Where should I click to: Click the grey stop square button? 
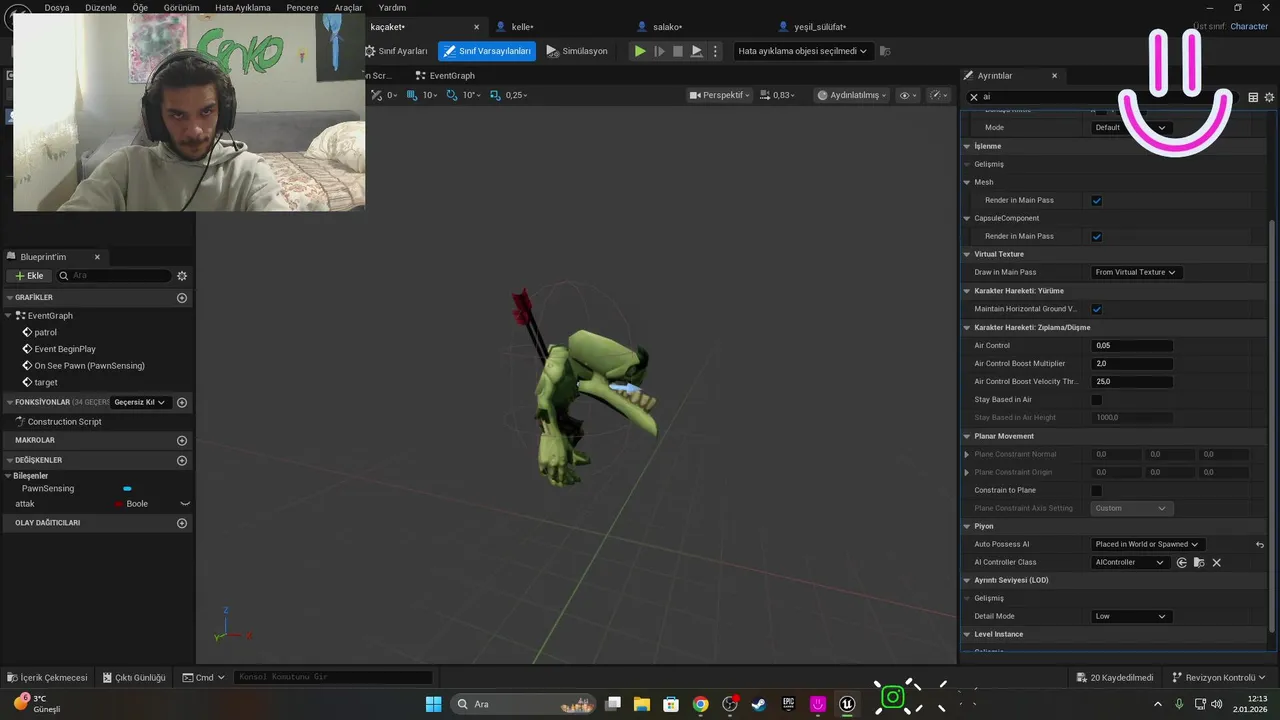click(678, 51)
